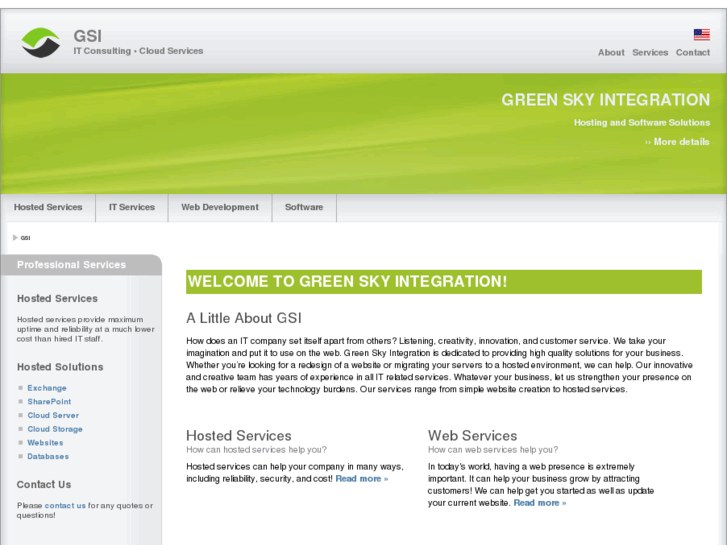Viewport: 727px width, 545px height.
Task: Click Read more under Hosted Services
Action: click(x=362, y=479)
